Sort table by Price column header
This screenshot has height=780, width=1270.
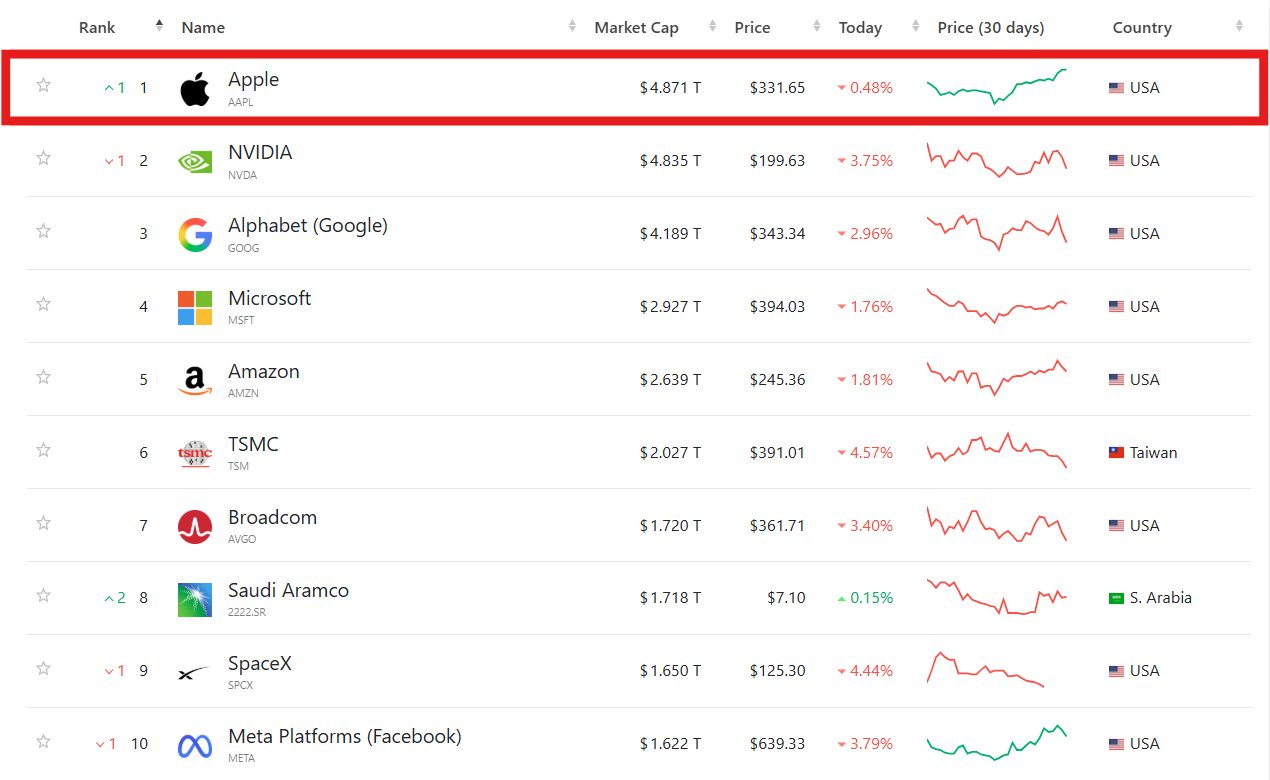[752, 28]
